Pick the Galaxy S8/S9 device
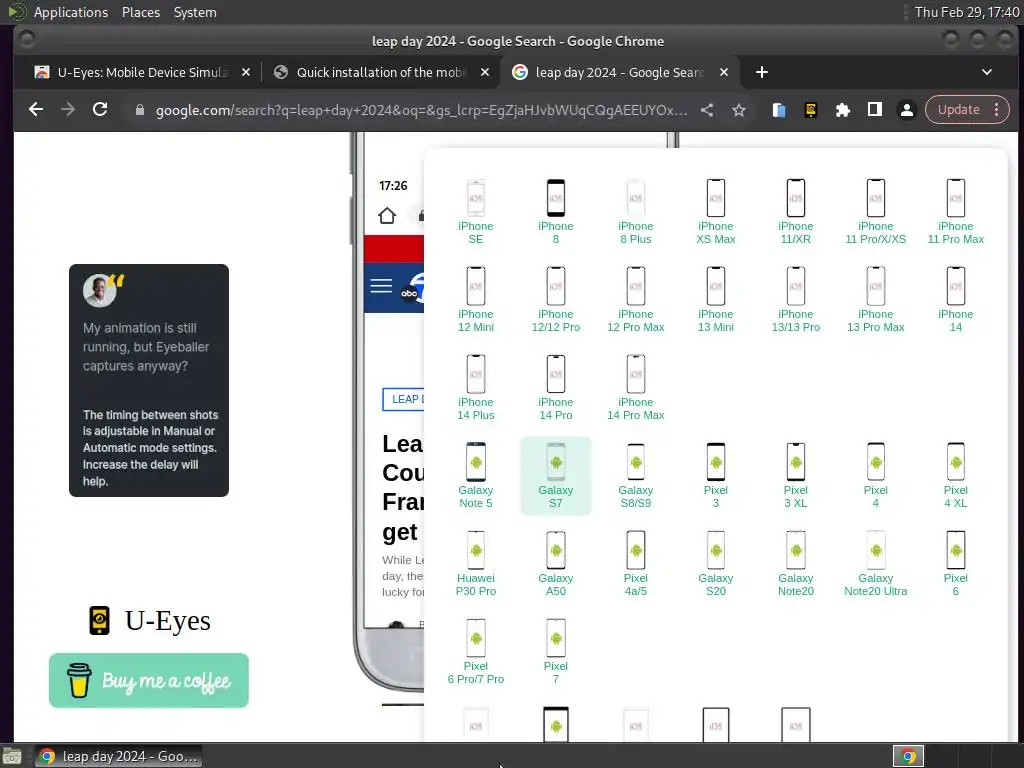The height and width of the screenshot is (768, 1024). pos(635,476)
